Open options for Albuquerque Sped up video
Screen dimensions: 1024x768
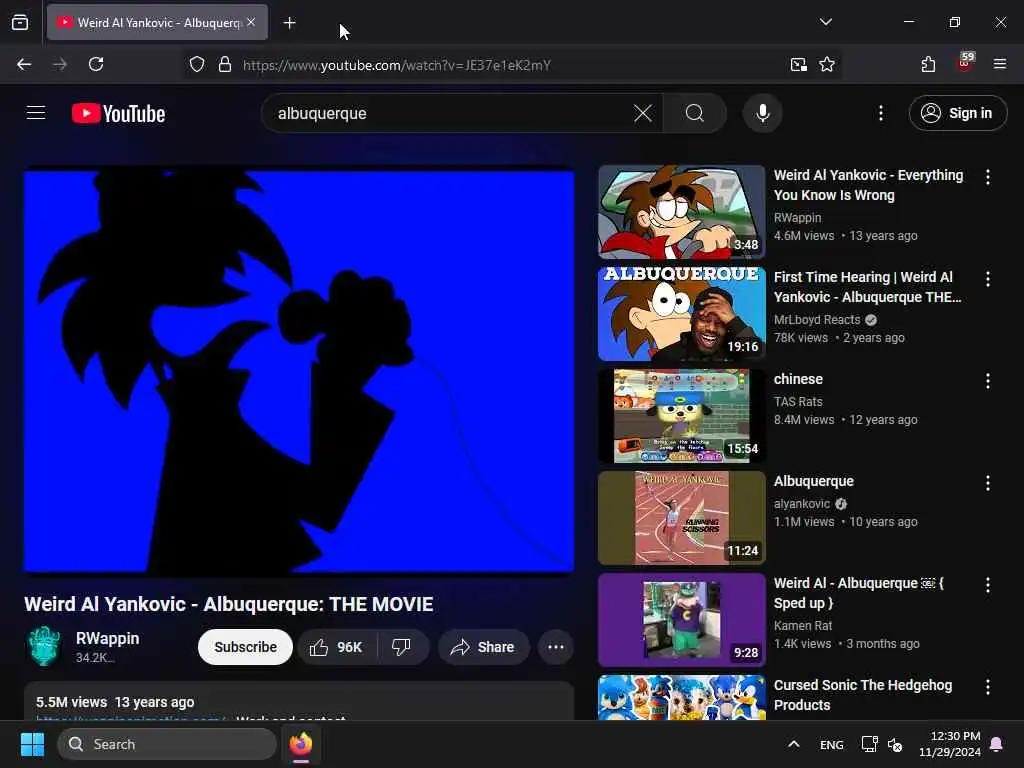pos(987,585)
